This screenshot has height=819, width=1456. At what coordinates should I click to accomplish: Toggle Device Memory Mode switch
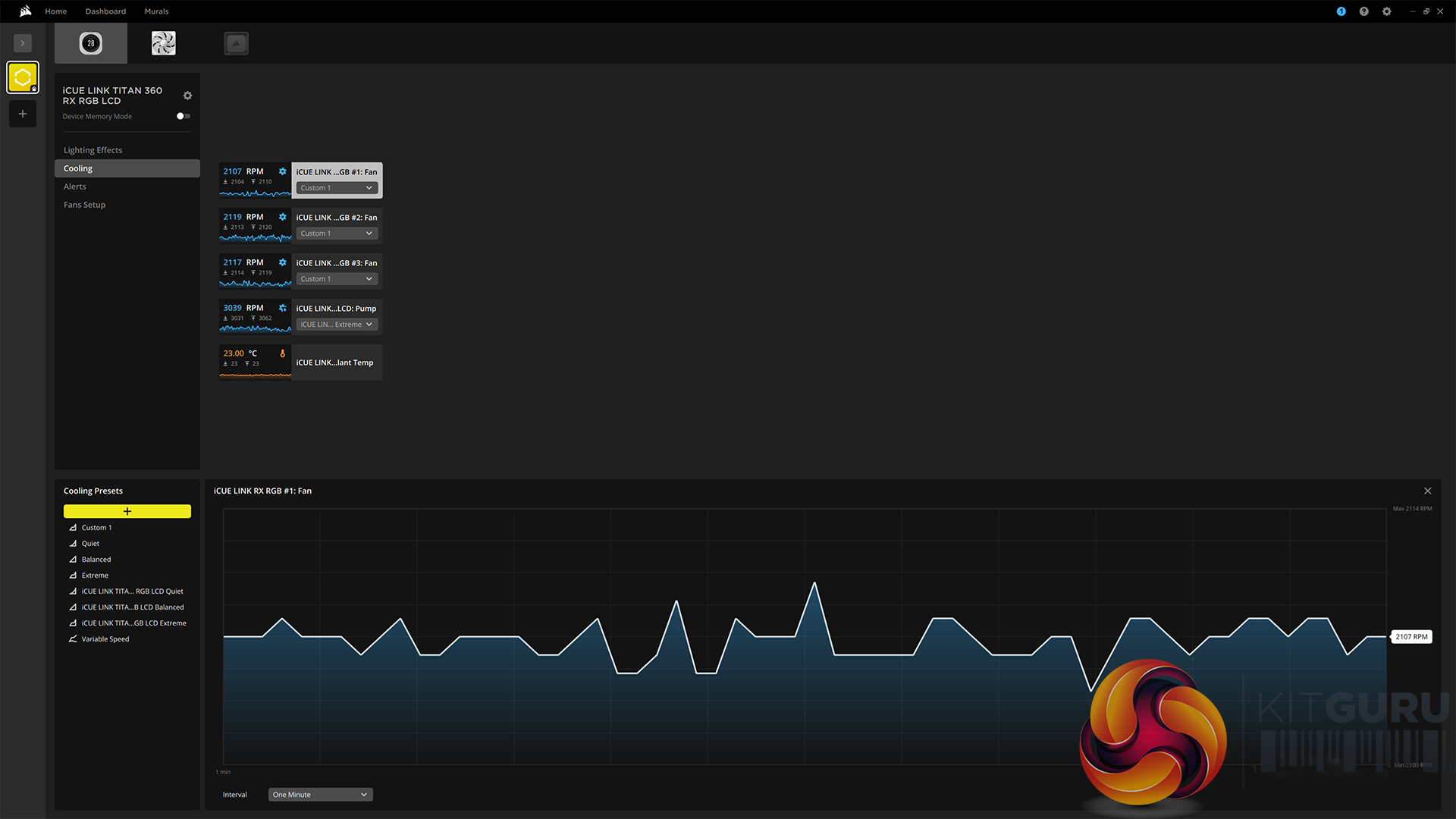tap(183, 116)
